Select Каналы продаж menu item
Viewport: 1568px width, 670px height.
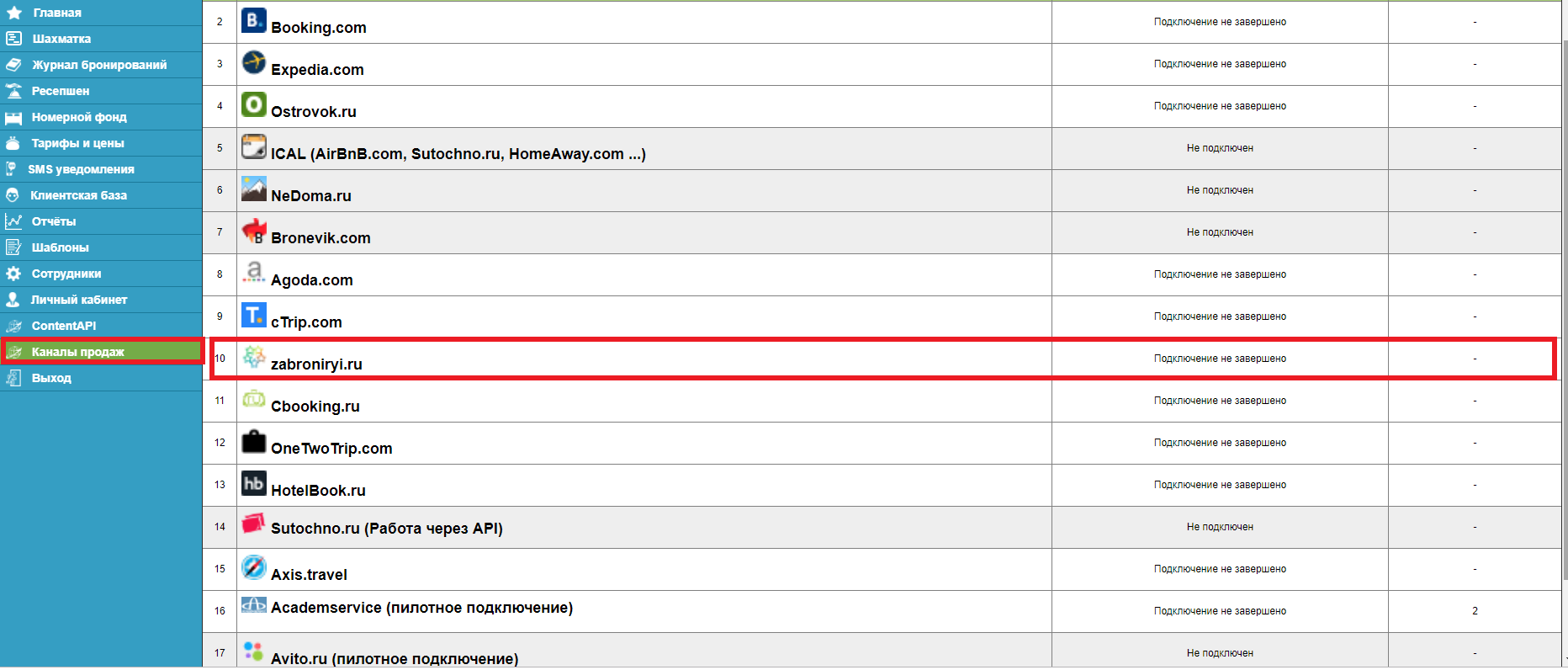click(77, 352)
